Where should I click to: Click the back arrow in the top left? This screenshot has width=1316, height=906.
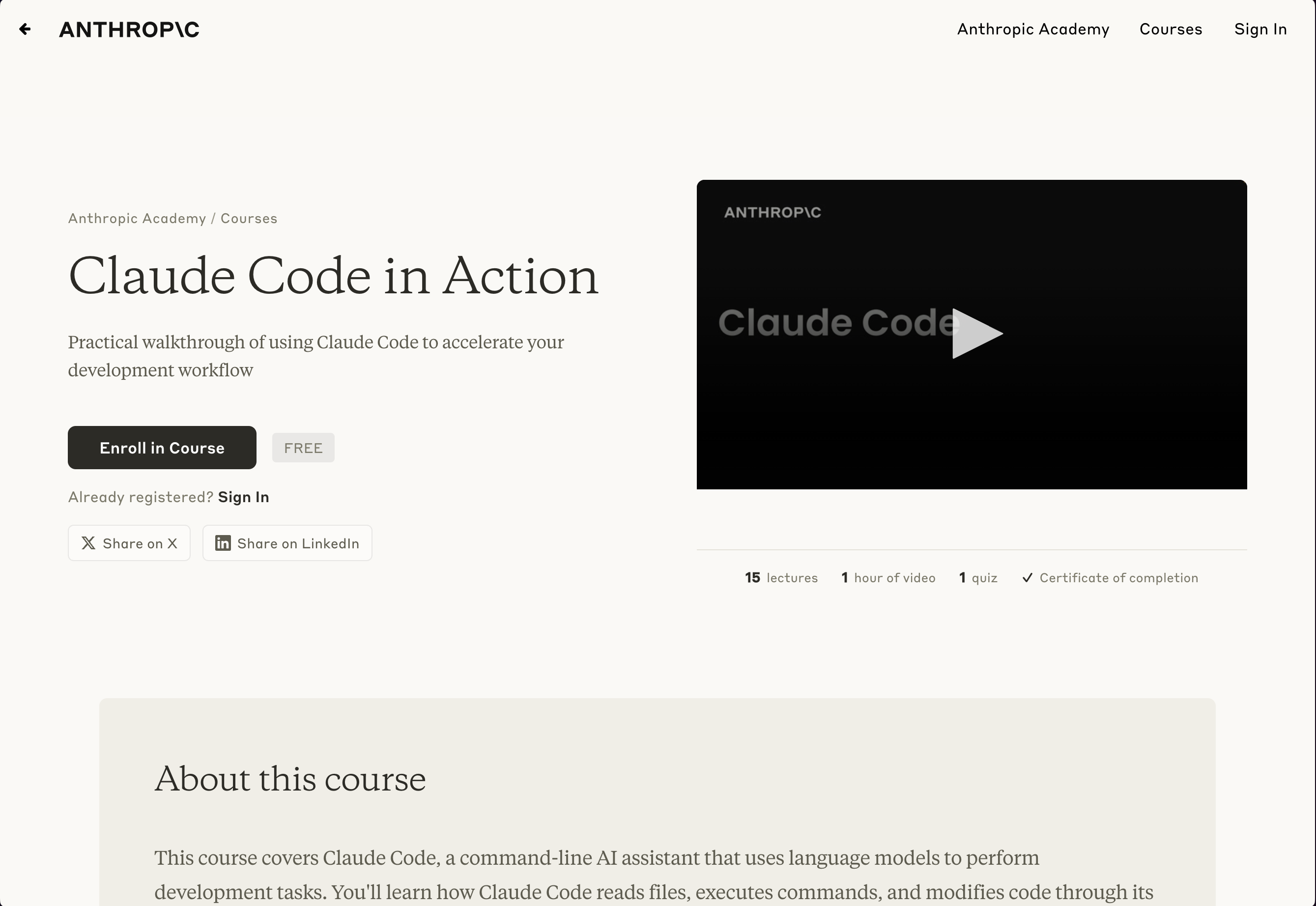tap(25, 29)
